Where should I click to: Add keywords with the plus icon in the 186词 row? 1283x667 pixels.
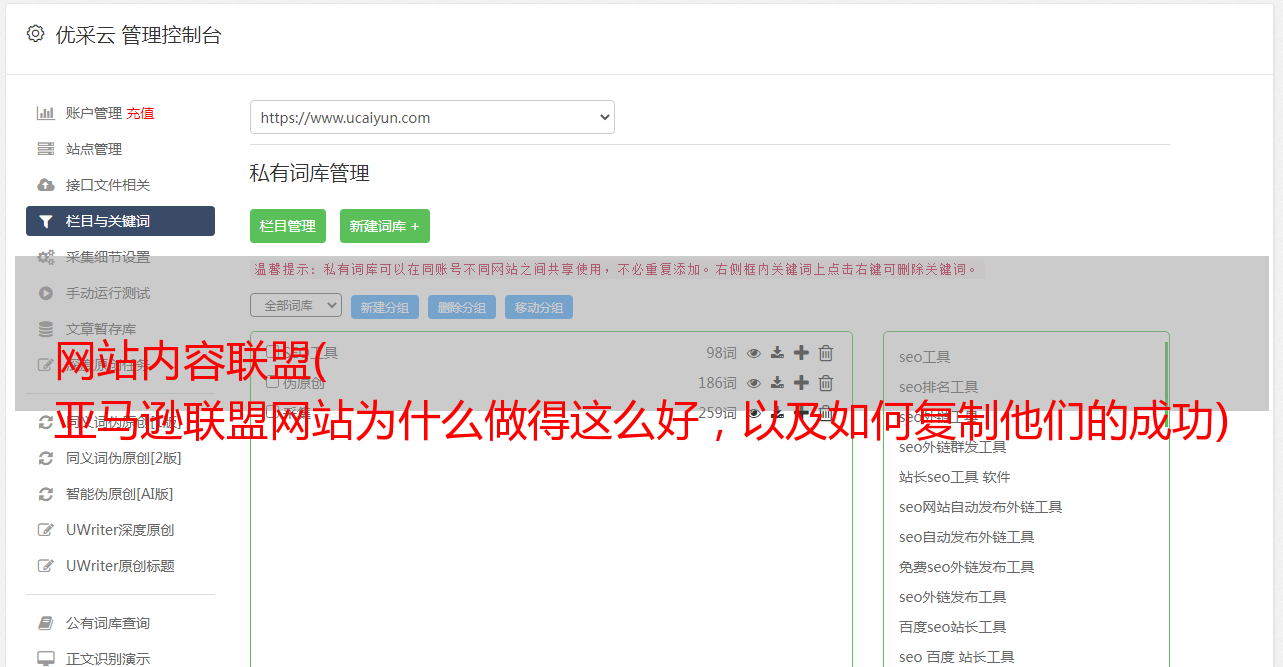[x=801, y=383]
